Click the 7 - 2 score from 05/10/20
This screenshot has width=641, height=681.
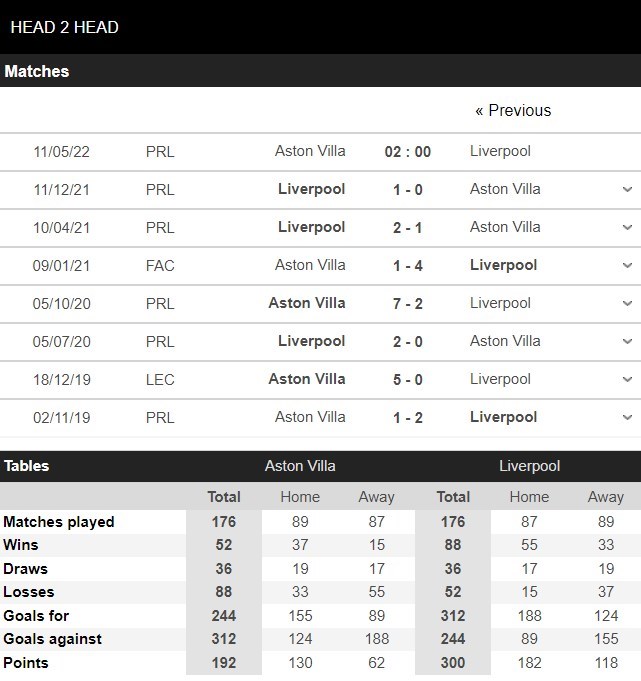(x=407, y=303)
